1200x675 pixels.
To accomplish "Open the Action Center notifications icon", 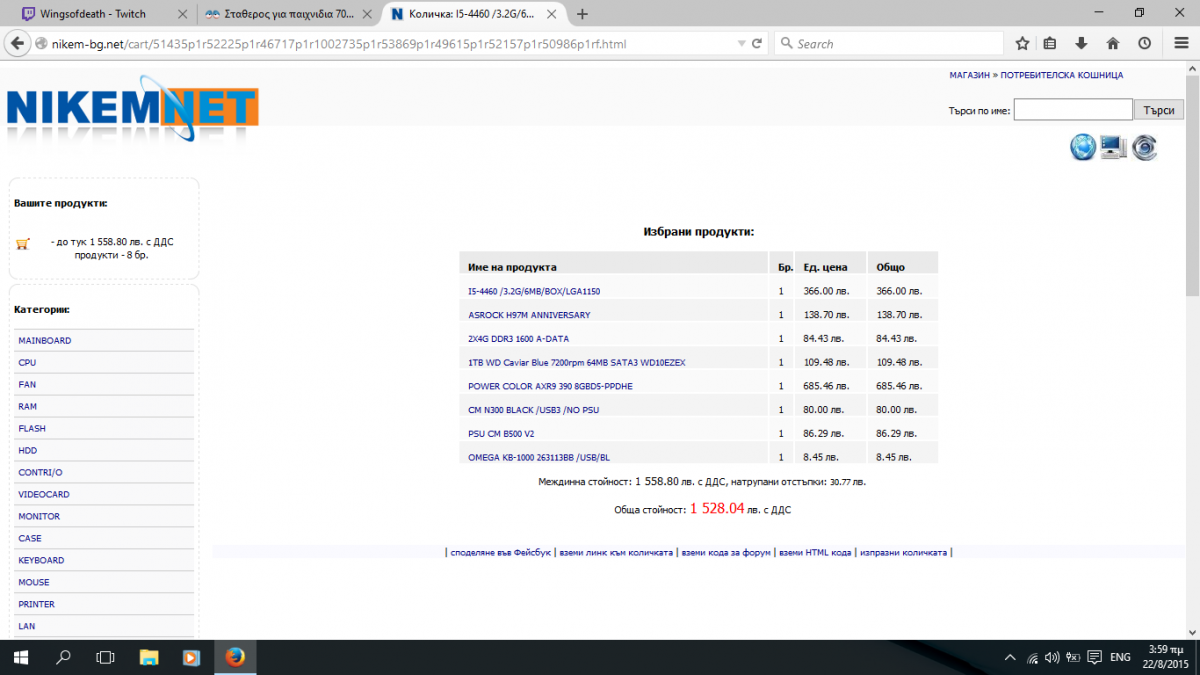I will (1096, 657).
